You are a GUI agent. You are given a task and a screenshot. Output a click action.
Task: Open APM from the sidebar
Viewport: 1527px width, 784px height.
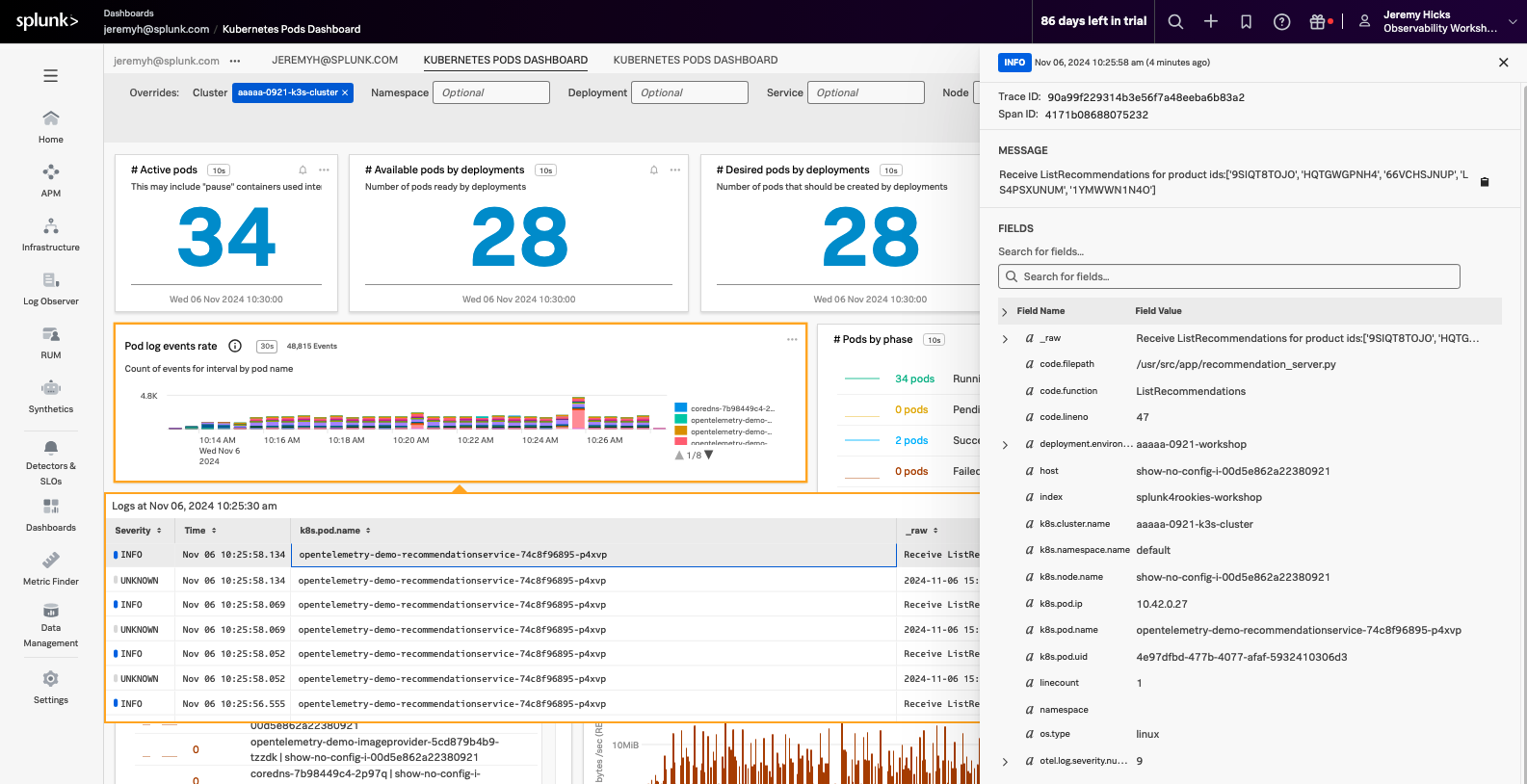(x=50, y=180)
